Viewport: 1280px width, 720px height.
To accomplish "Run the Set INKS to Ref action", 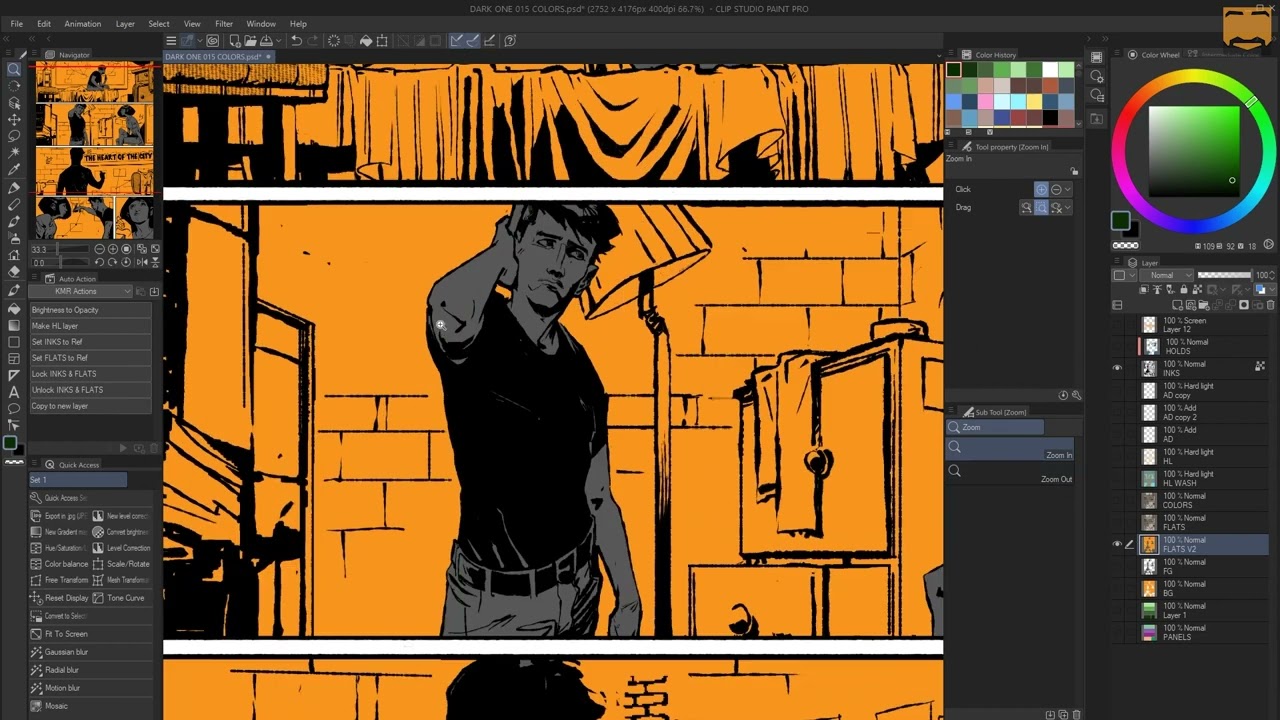I will (91, 342).
